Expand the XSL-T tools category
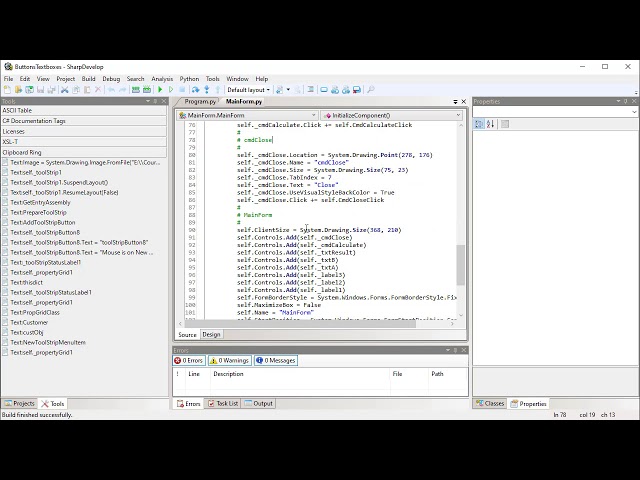This screenshot has height=480, width=640. click(84, 142)
